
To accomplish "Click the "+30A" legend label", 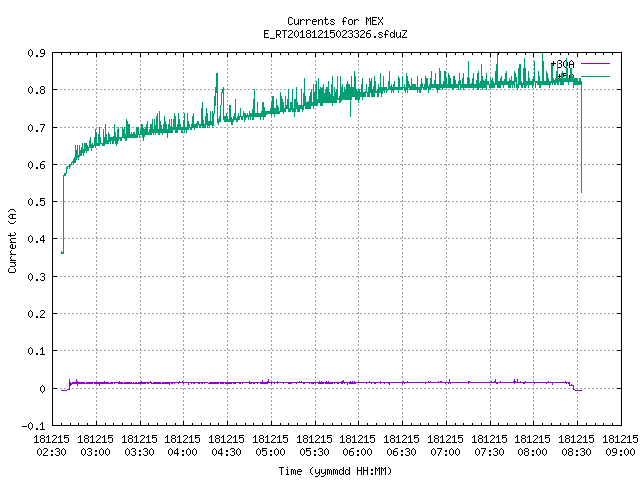I will [x=562, y=64].
